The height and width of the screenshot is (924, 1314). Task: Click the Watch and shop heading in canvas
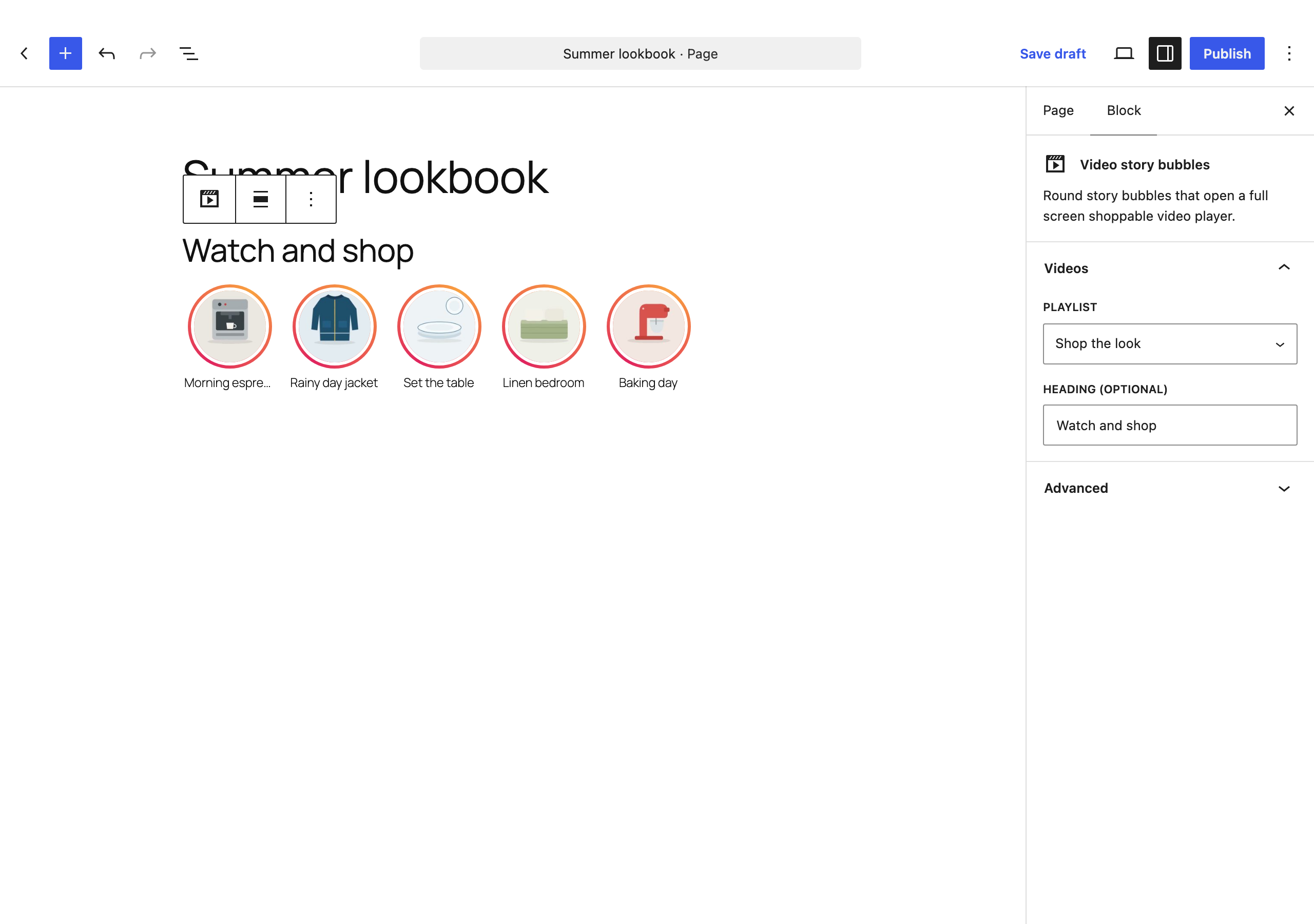click(298, 251)
